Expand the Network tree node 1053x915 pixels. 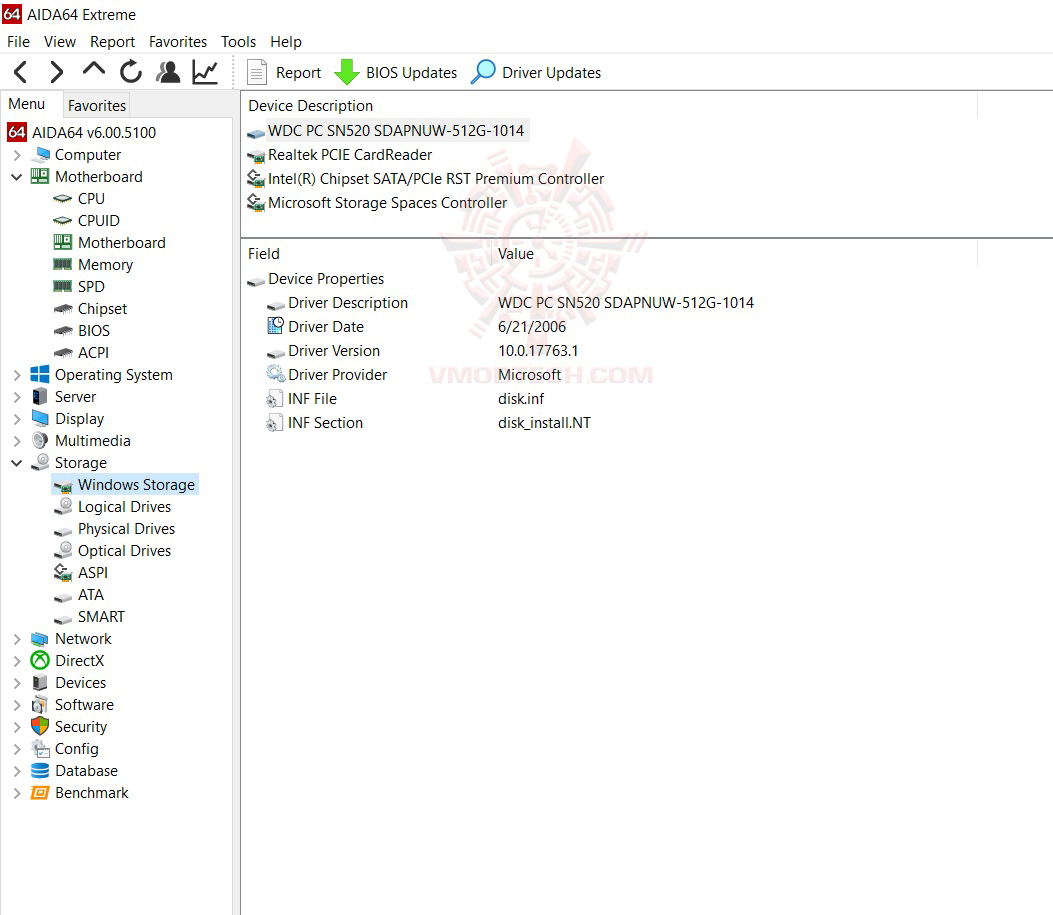[x=17, y=639]
